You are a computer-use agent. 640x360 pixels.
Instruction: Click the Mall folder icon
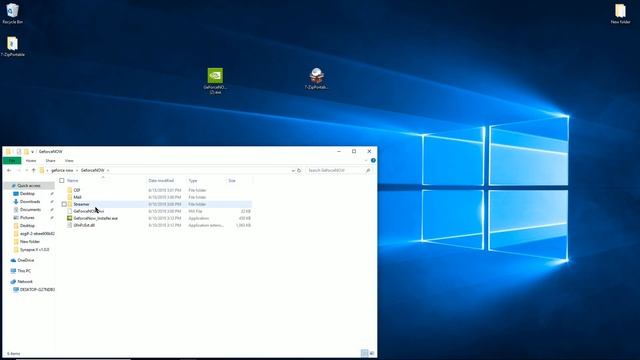[69, 197]
